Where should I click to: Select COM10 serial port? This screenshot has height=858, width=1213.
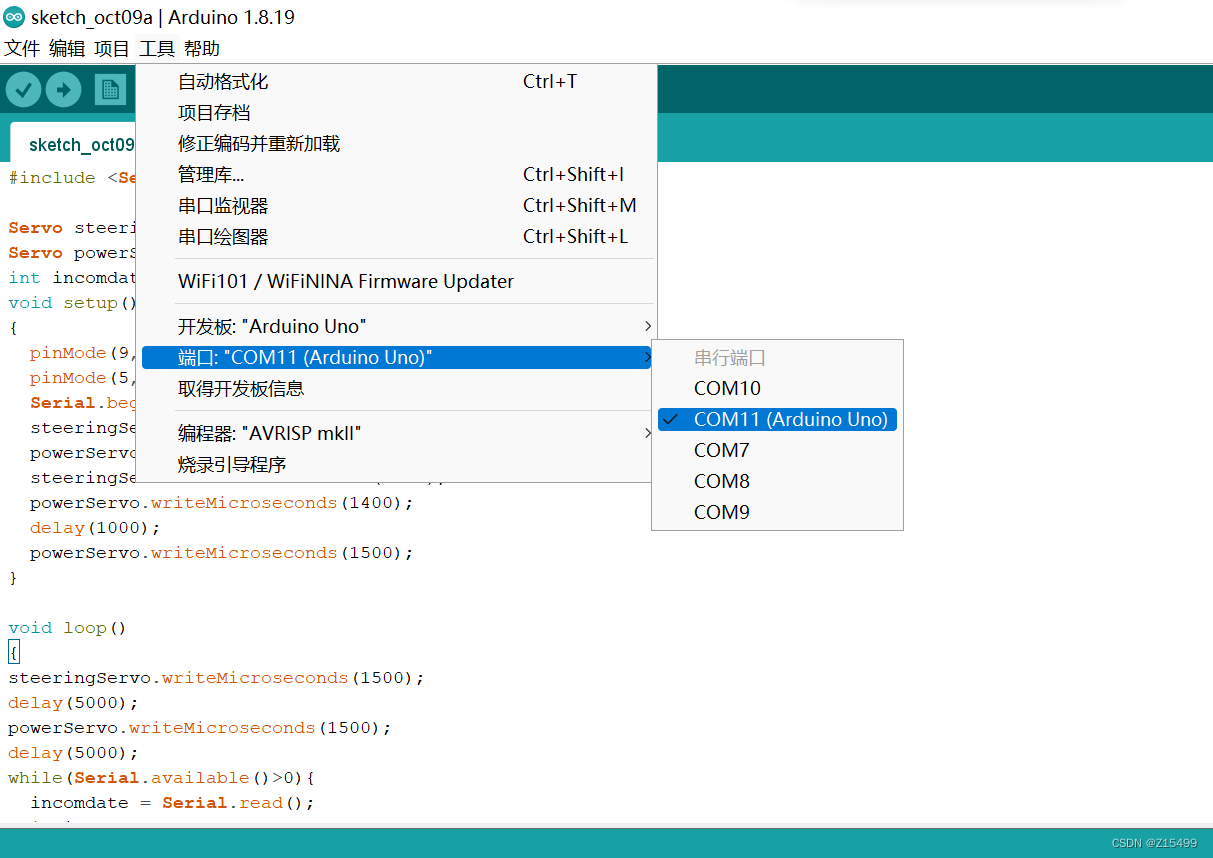click(x=777, y=388)
